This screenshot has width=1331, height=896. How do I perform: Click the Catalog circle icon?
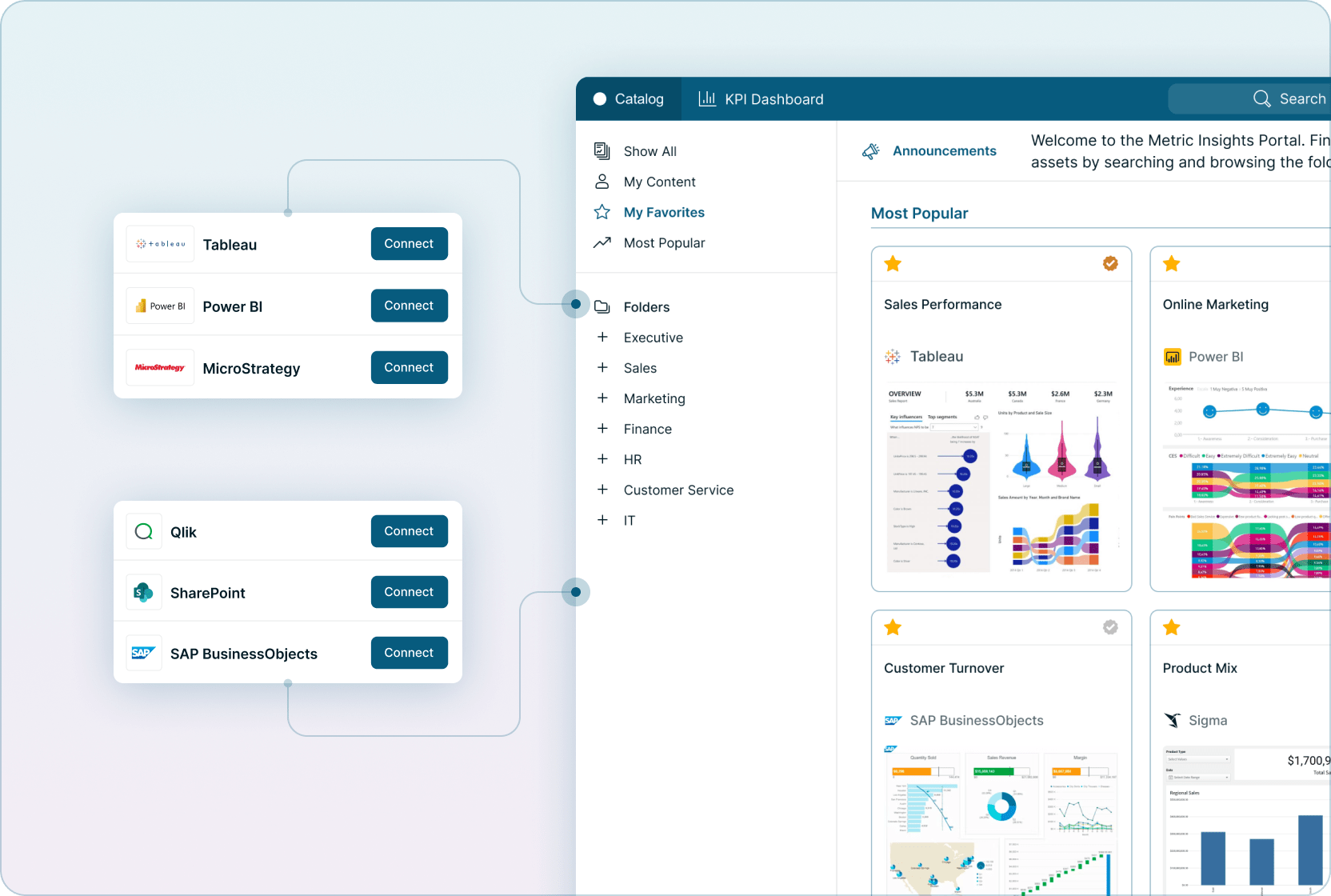point(600,99)
